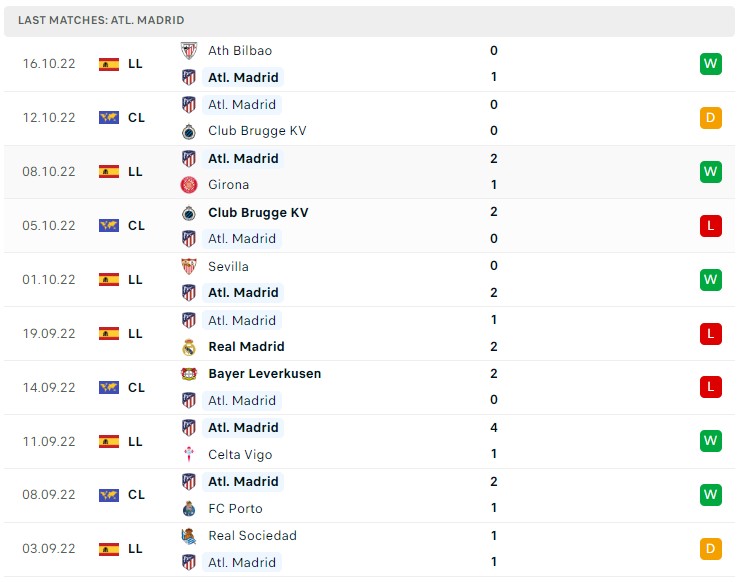Click the orange D badge for the 12.10.22 match
Viewport: 740px width, 582px height.
pos(711,118)
